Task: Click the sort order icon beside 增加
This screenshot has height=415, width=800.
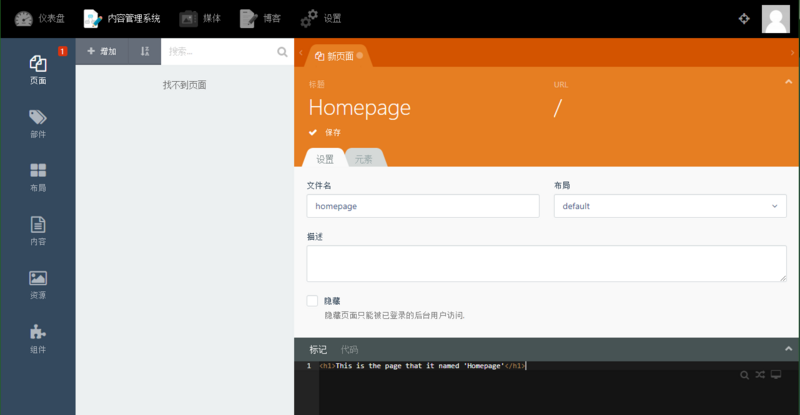Action: coord(145,51)
